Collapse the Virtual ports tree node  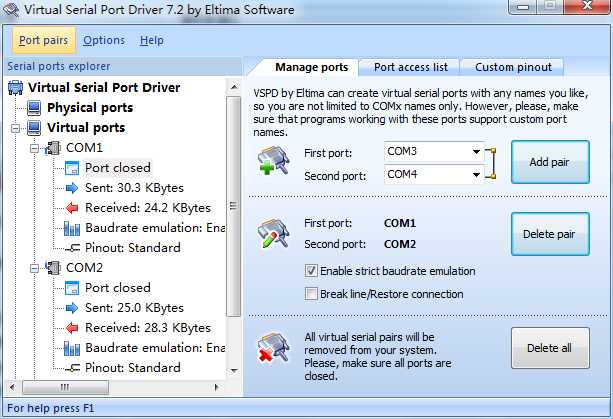pyautogui.click(x=16, y=128)
